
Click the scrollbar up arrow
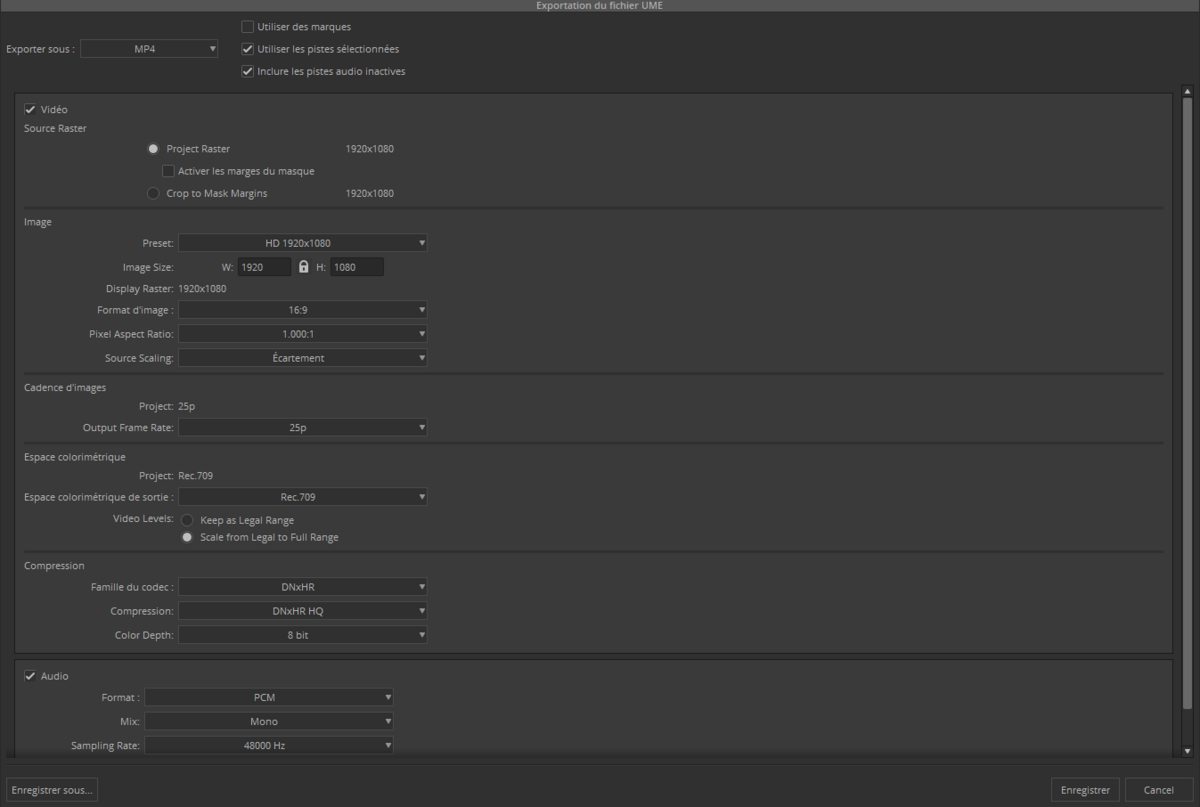pos(1188,91)
